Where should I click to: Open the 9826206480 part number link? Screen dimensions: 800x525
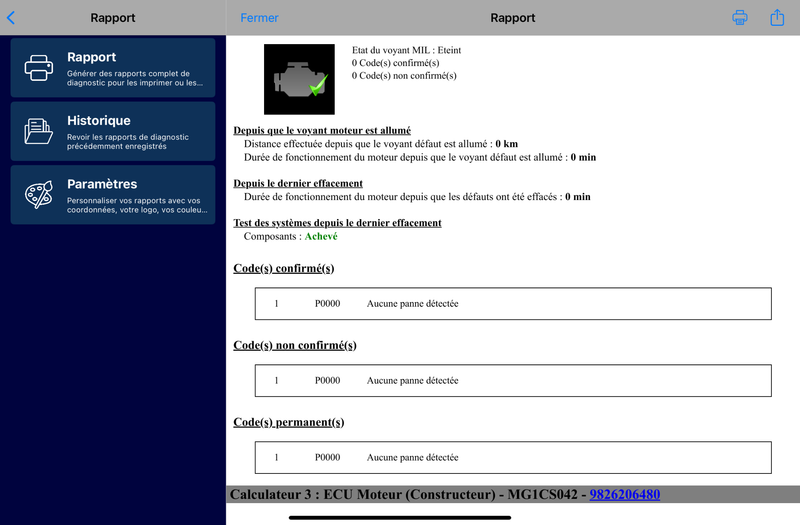pos(624,495)
